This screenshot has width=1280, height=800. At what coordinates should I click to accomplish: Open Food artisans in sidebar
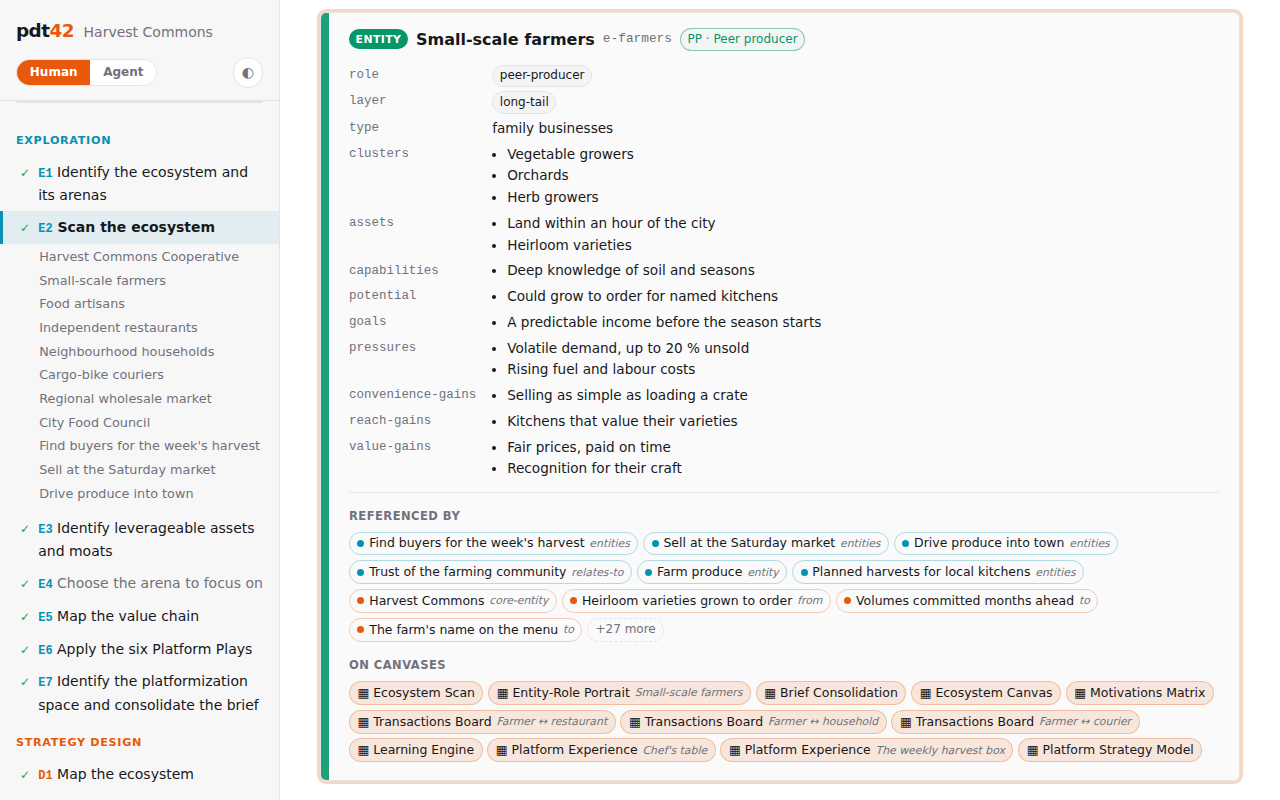click(x=82, y=304)
